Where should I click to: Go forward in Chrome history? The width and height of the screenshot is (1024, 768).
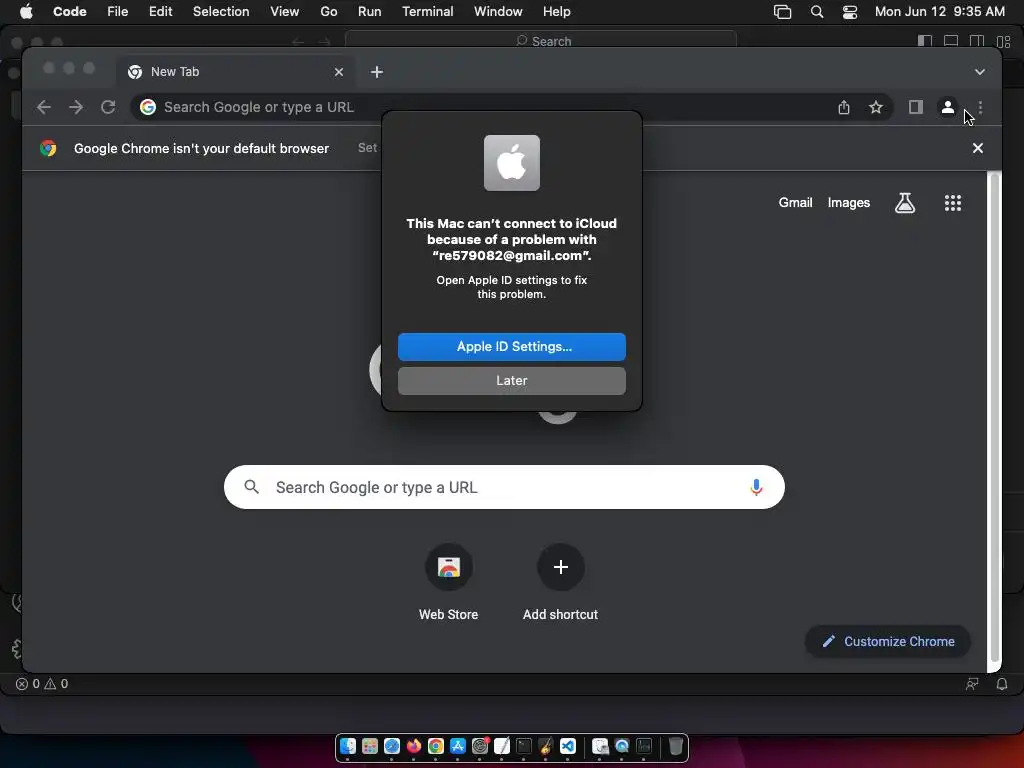click(x=76, y=107)
